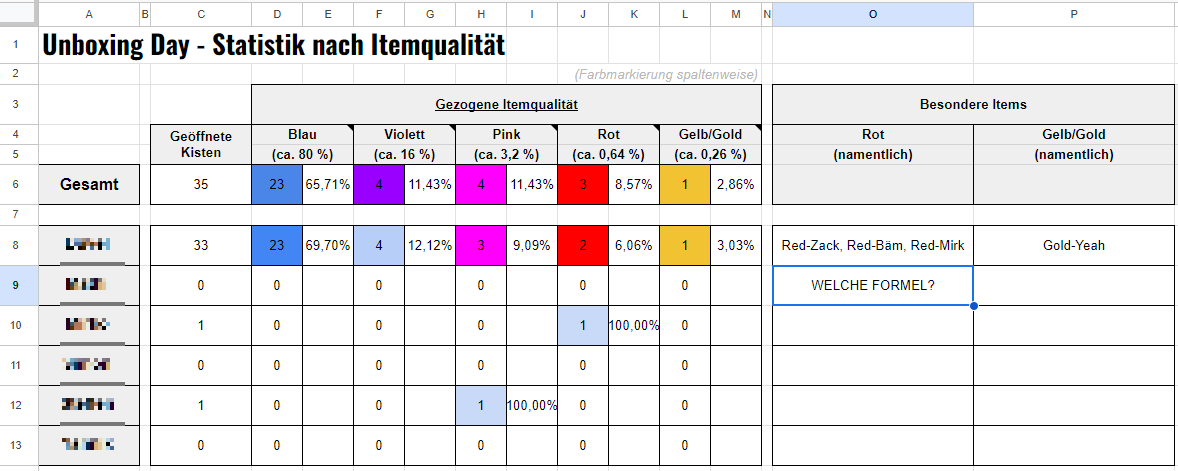Image resolution: width=1178 pixels, height=471 pixels.
Task: Click the select-all corner box
Action: (19, 14)
